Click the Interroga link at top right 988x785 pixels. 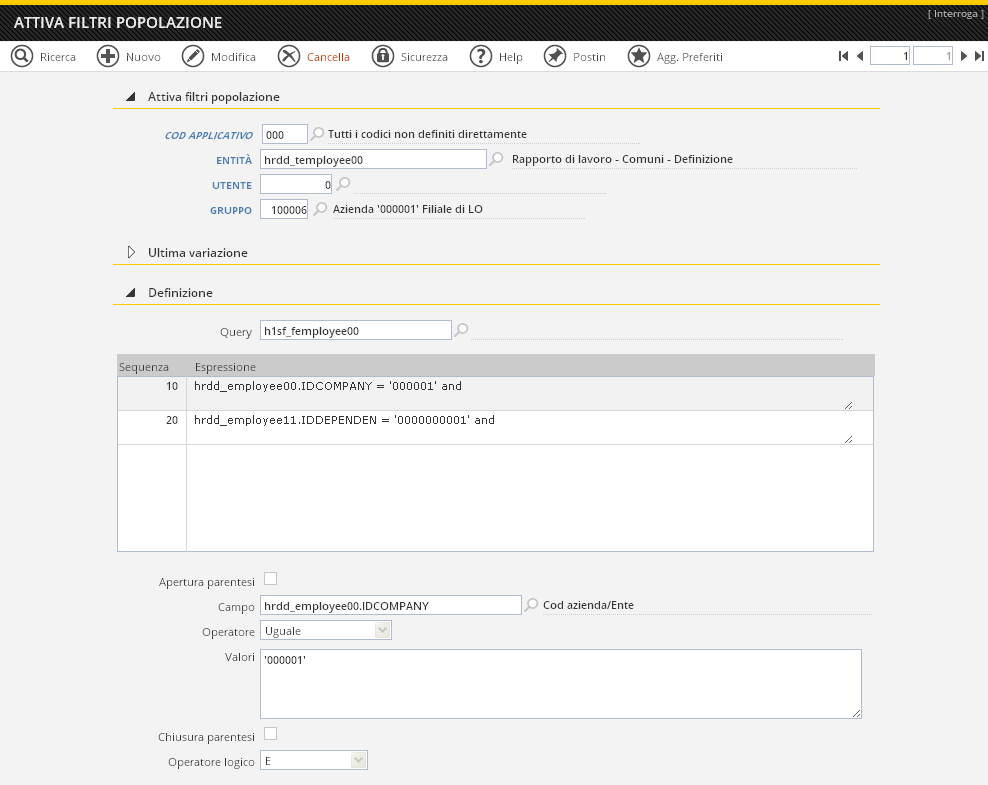tap(957, 13)
